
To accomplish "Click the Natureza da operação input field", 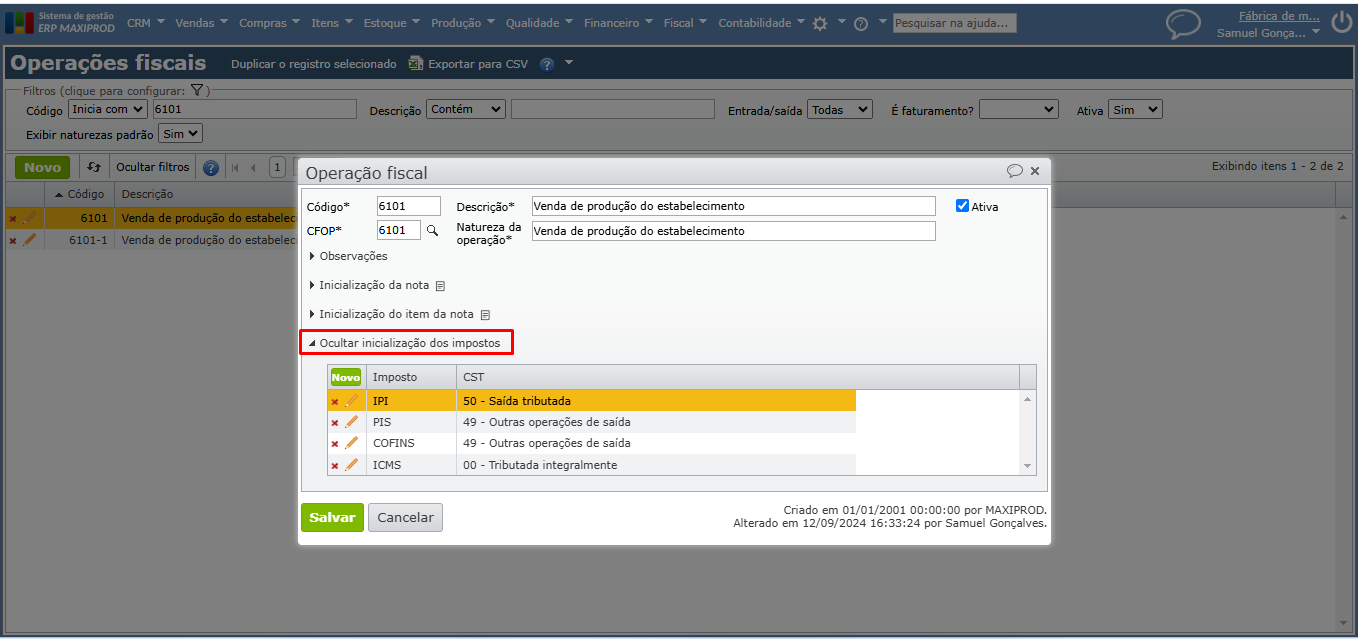I will tap(734, 231).
